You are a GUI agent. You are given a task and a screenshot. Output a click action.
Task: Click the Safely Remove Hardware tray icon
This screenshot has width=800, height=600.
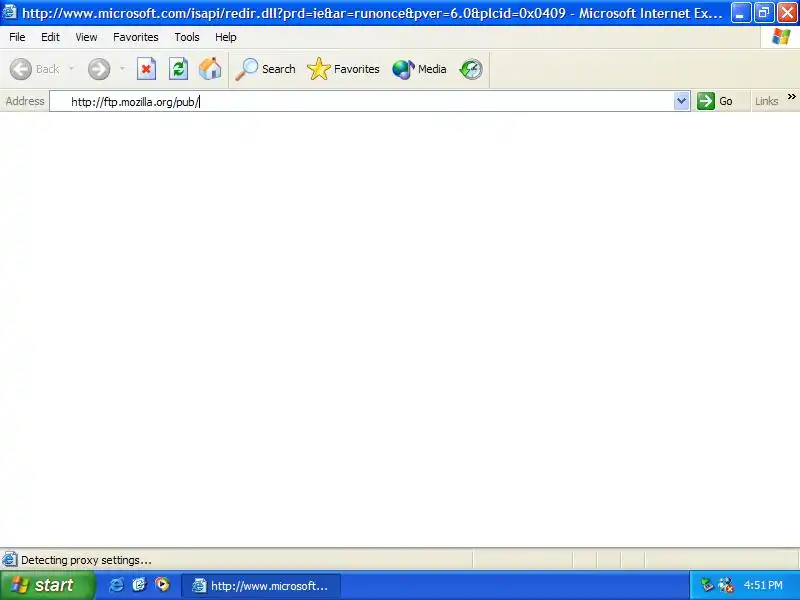[x=707, y=585]
